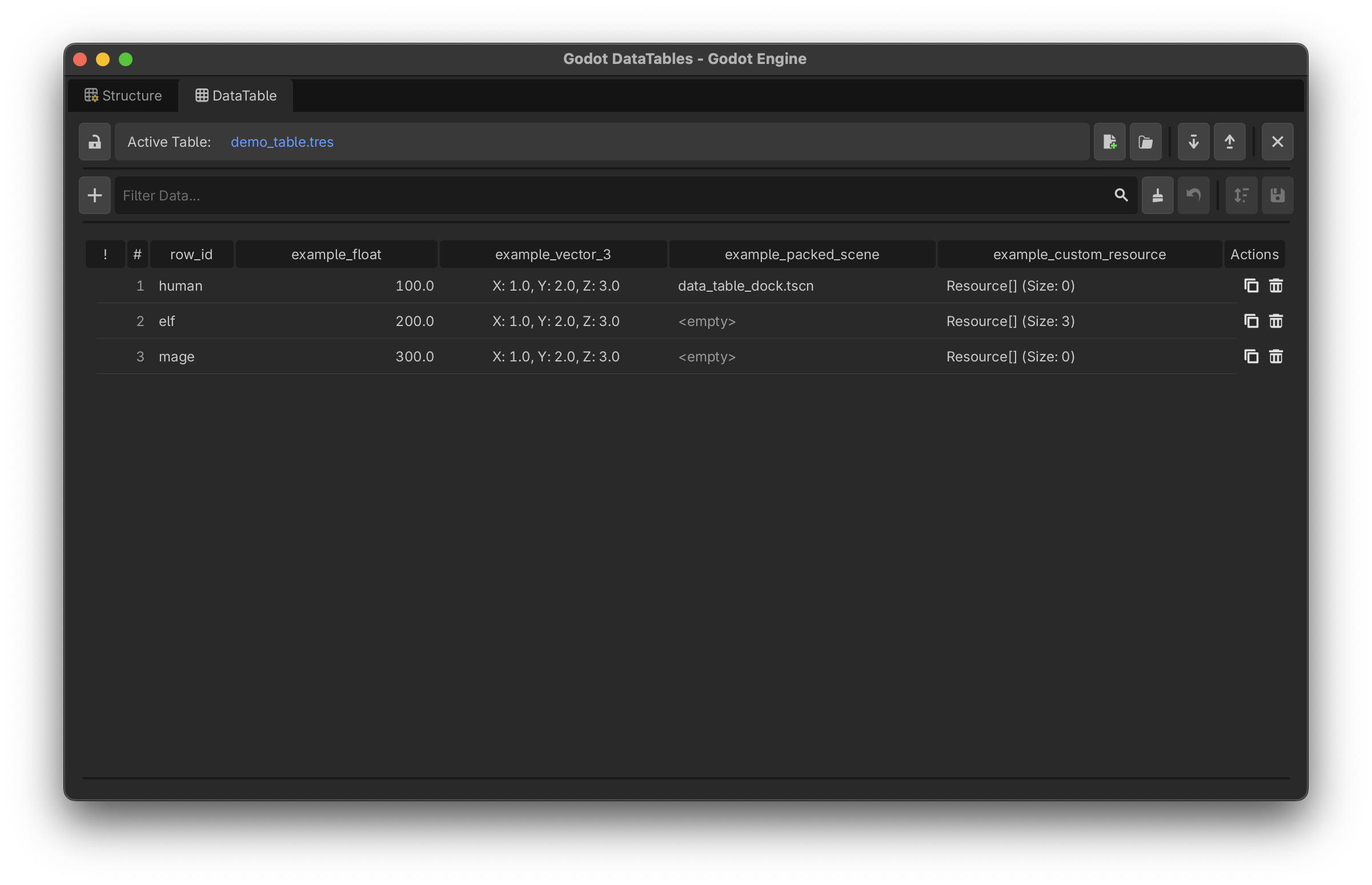Toggle the lock icon beside Active Table
Screen dimensions: 1372x885
95,142
